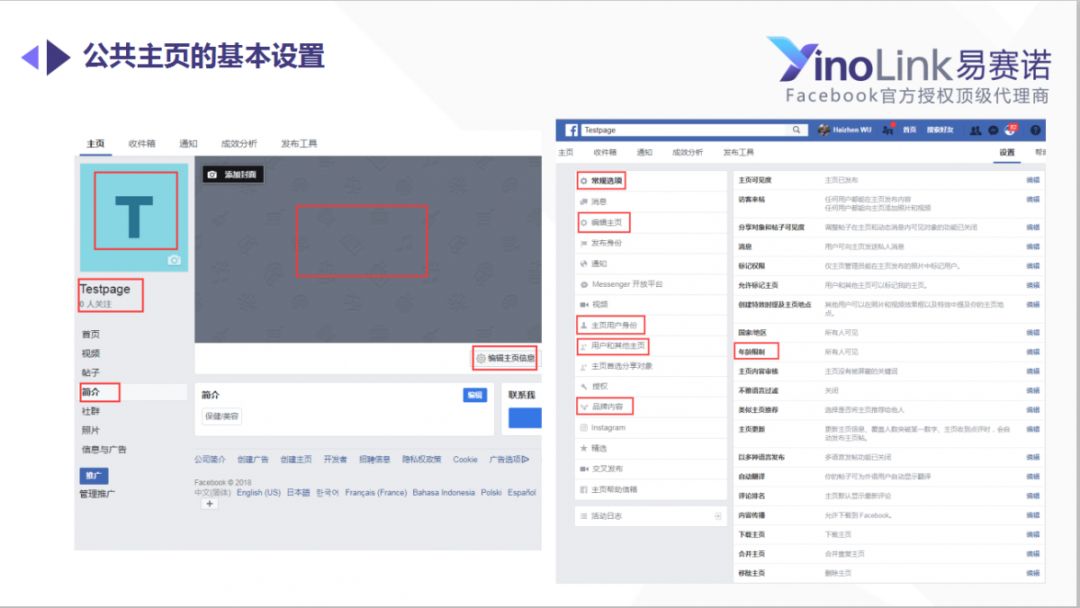The image size is (1080, 608).
Task: Click the list icon beside 活动日志
Action: (583, 516)
